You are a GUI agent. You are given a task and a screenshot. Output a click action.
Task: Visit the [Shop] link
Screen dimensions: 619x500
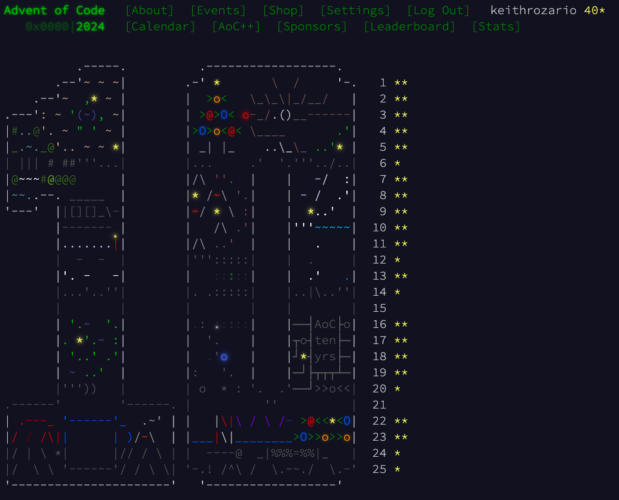283,10
